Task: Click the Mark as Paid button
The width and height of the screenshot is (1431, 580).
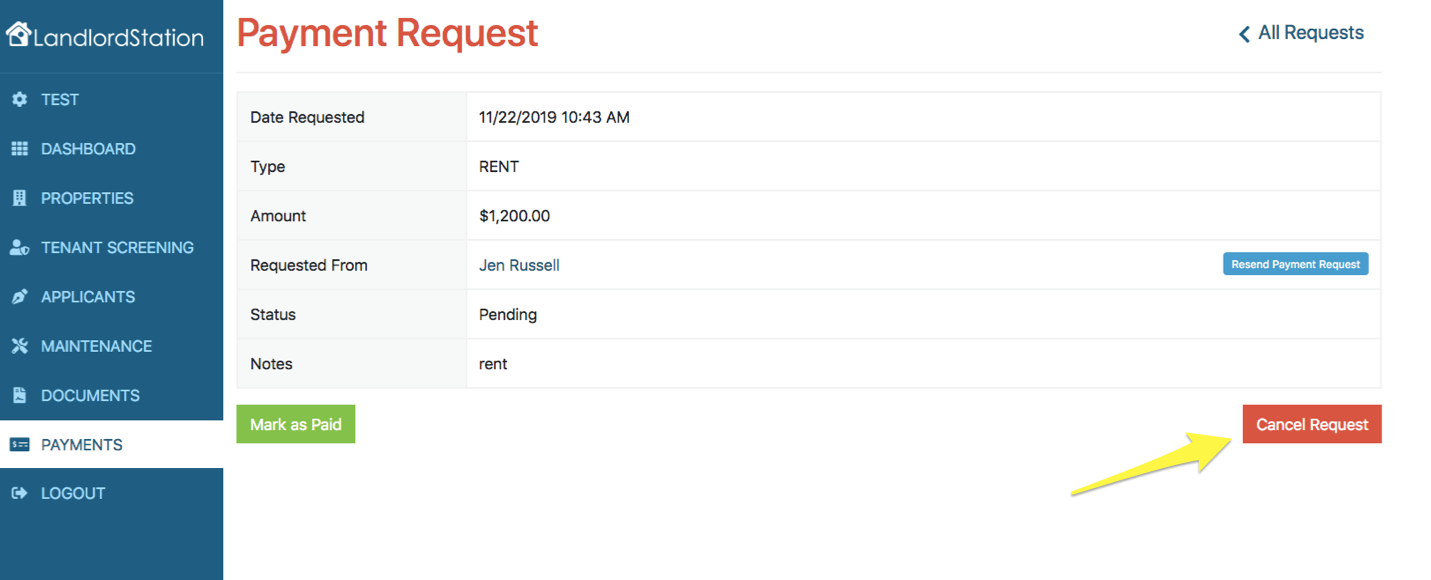Action: pos(296,424)
